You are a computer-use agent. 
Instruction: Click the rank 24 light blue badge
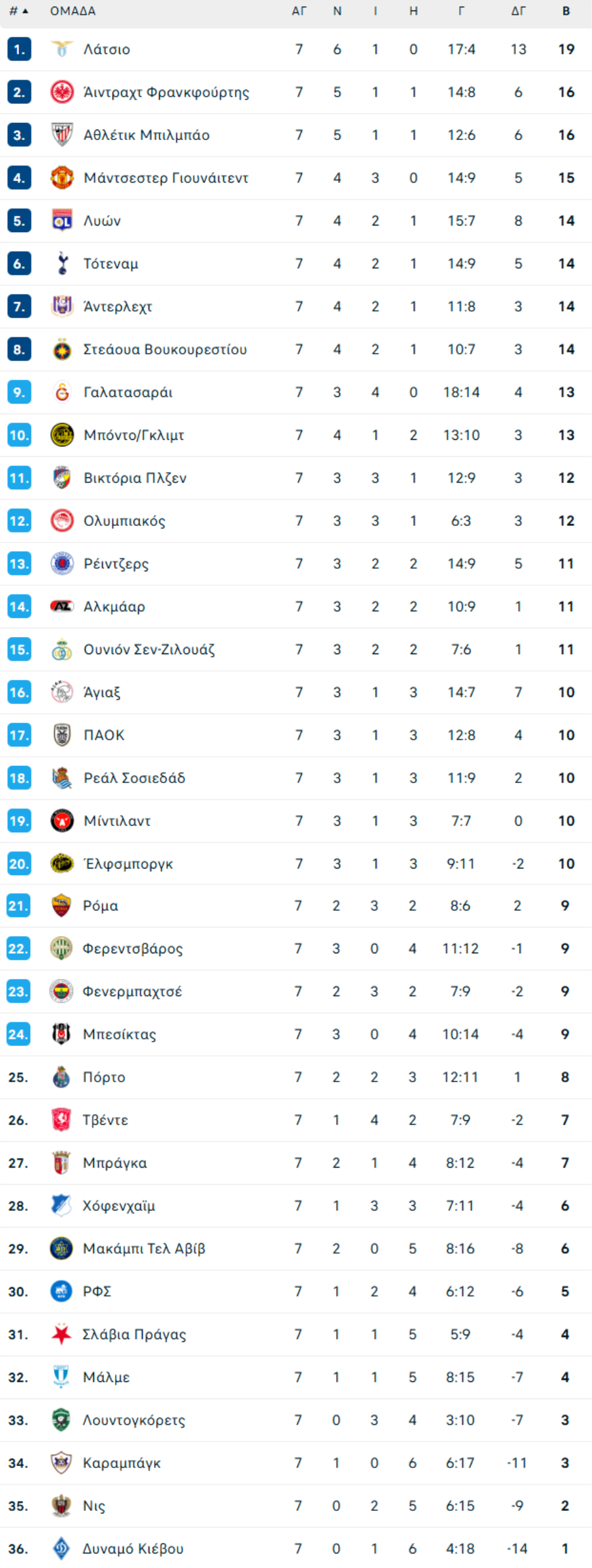(x=18, y=1034)
